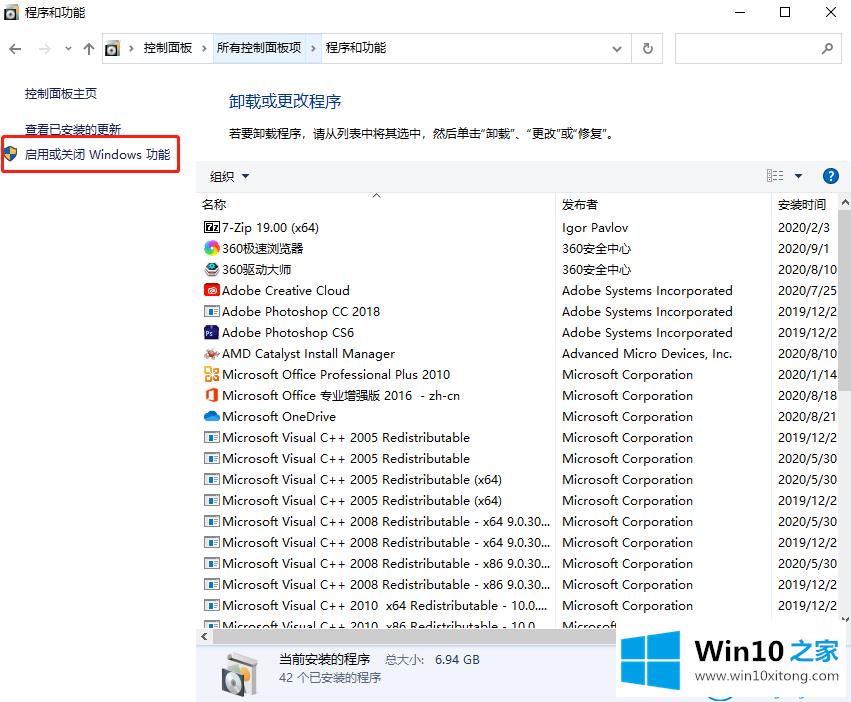This screenshot has height=702, width=851.
Task: Select the 360驱动大师 icon
Action: coord(212,269)
